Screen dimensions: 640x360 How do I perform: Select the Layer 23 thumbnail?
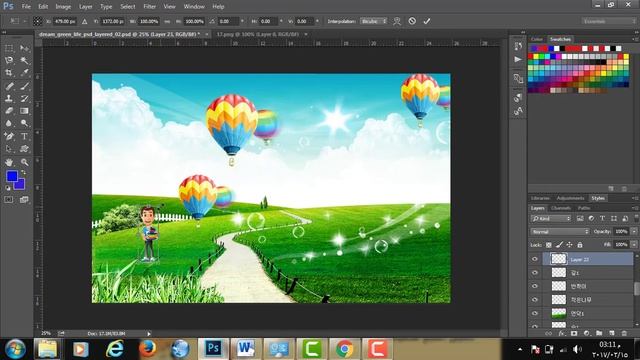(558, 259)
